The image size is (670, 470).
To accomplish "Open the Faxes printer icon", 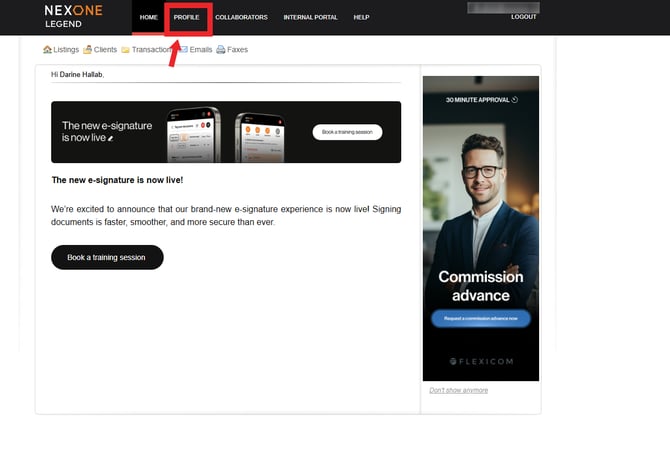I will click(220, 50).
